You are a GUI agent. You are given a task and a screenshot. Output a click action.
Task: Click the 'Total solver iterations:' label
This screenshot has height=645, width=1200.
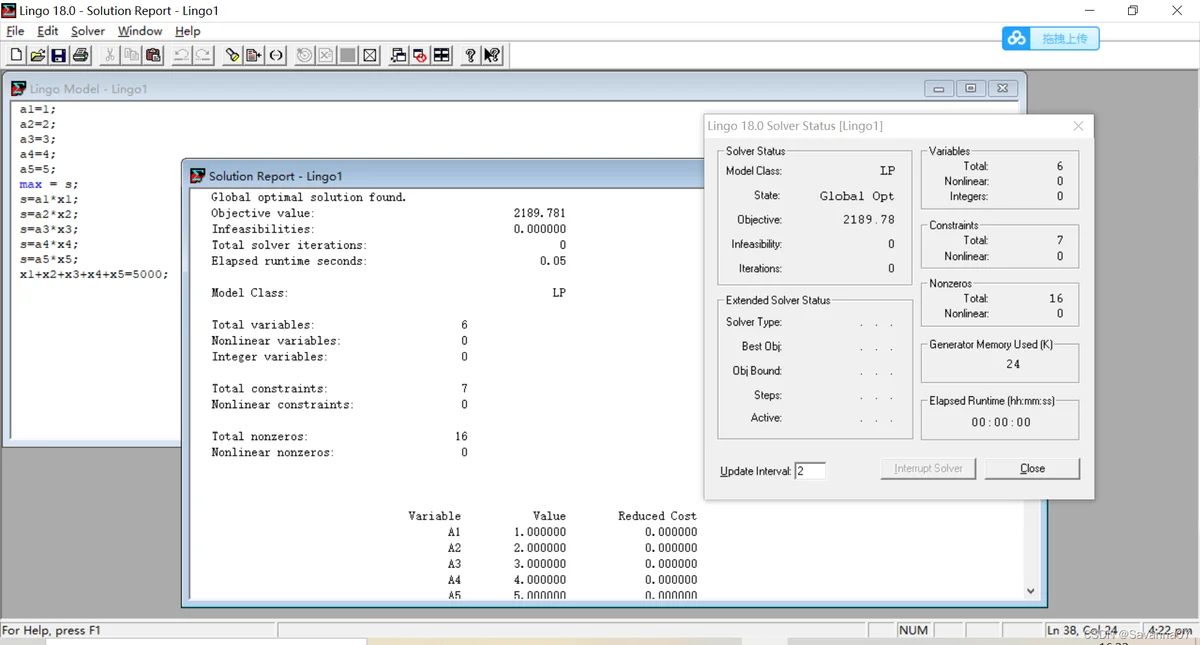289,245
